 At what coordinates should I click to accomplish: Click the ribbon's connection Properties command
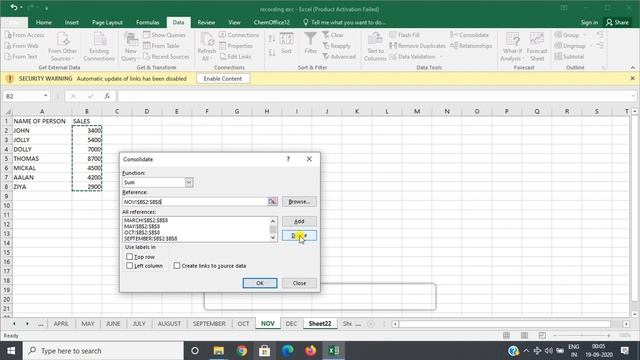[x=236, y=46]
